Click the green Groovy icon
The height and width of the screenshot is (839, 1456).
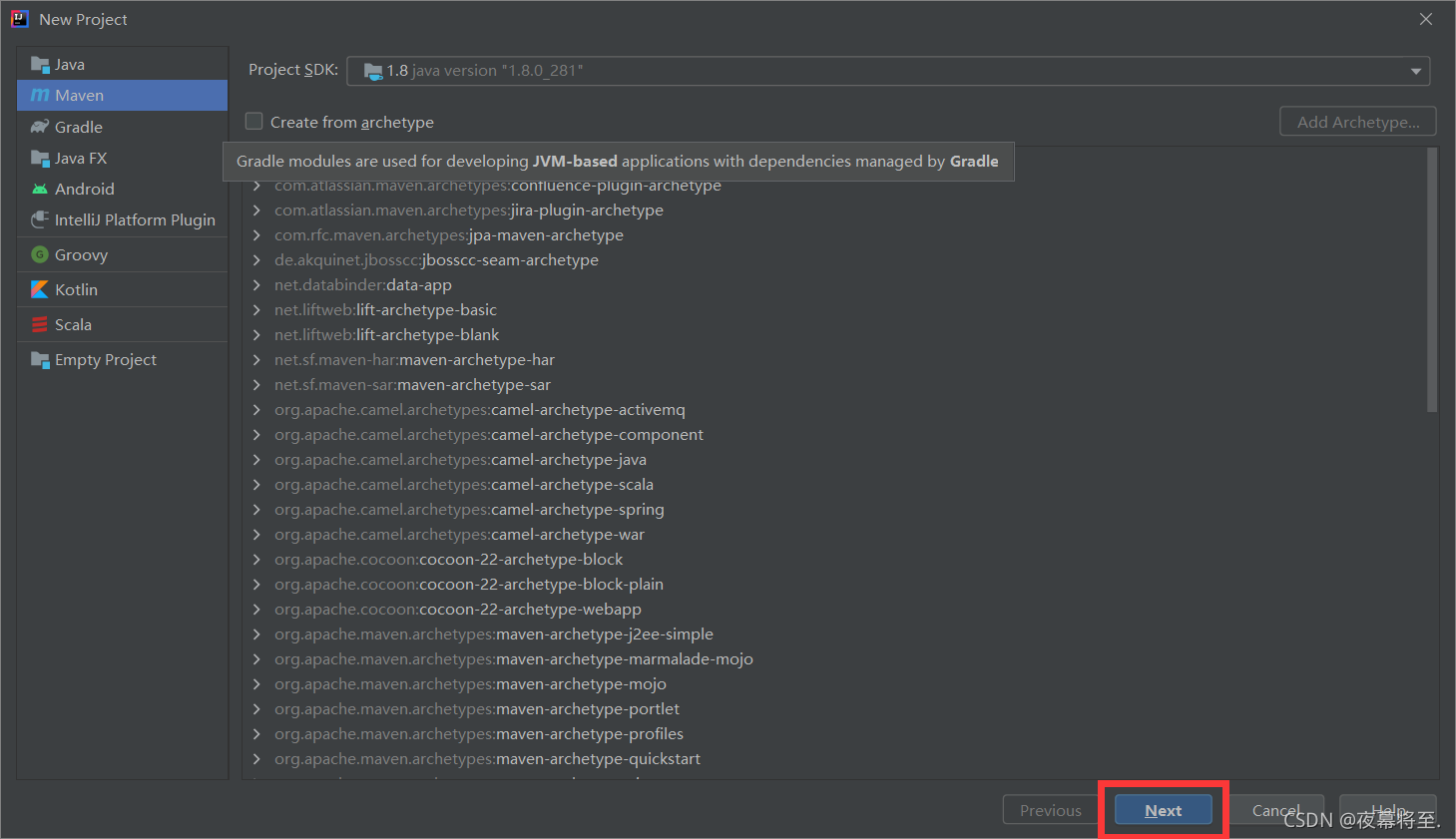point(40,254)
